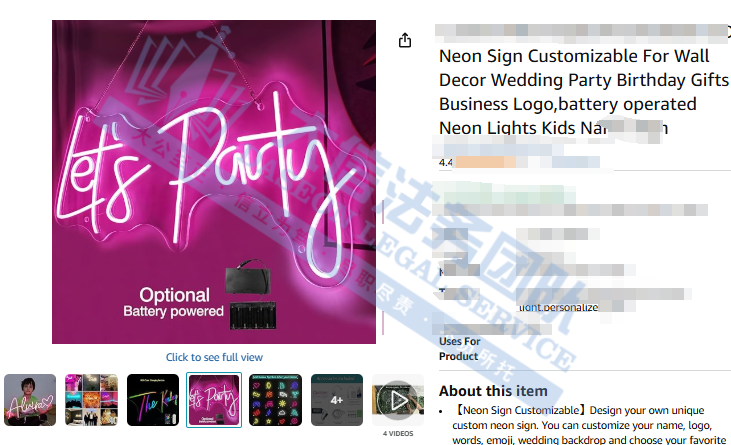Screen dimensions: 731x445
Task: Open the 4+ more images thumbnail
Action: 337,400
